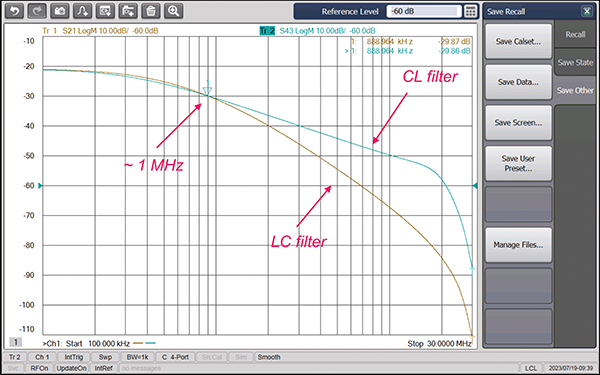This screenshot has height=375, width=600.
Task: Click the Redo arrow icon
Action: click(x=37, y=11)
